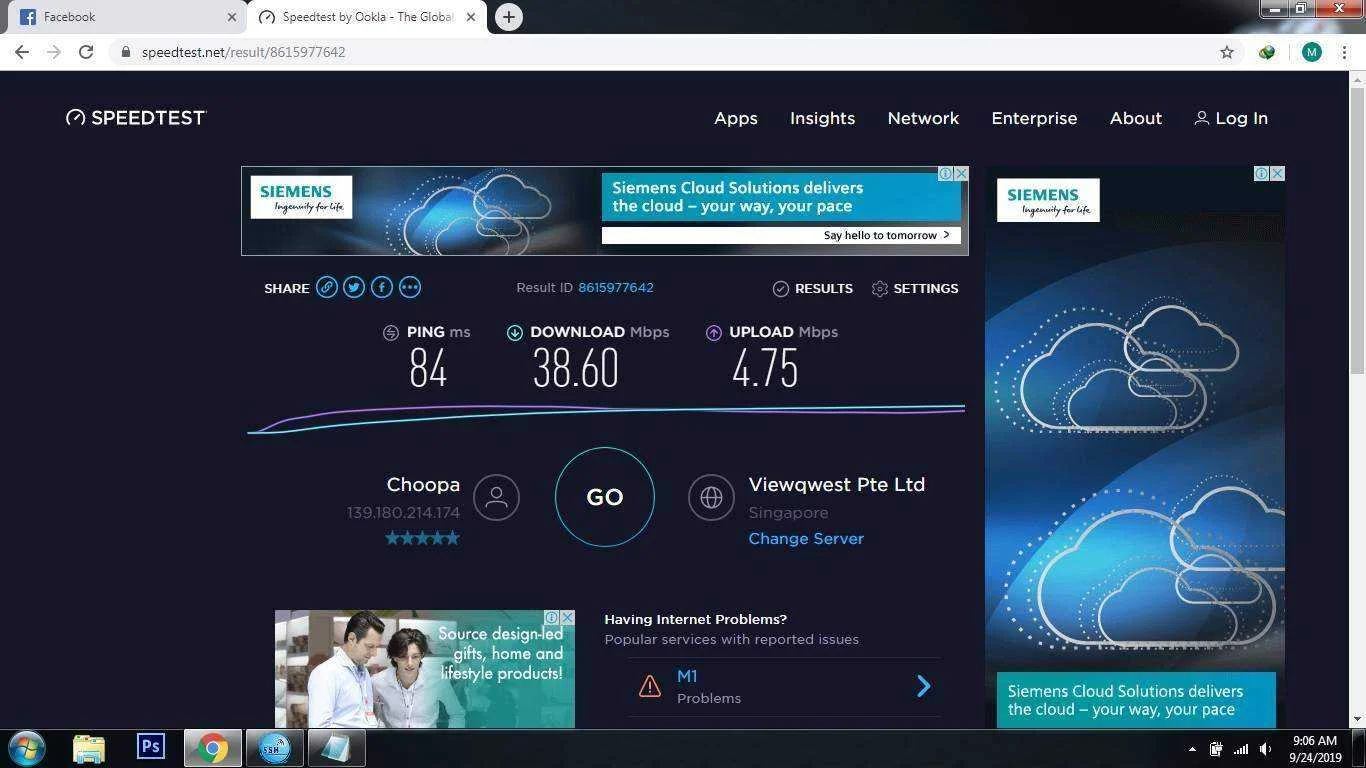Copy the result link via share icon

point(327,287)
